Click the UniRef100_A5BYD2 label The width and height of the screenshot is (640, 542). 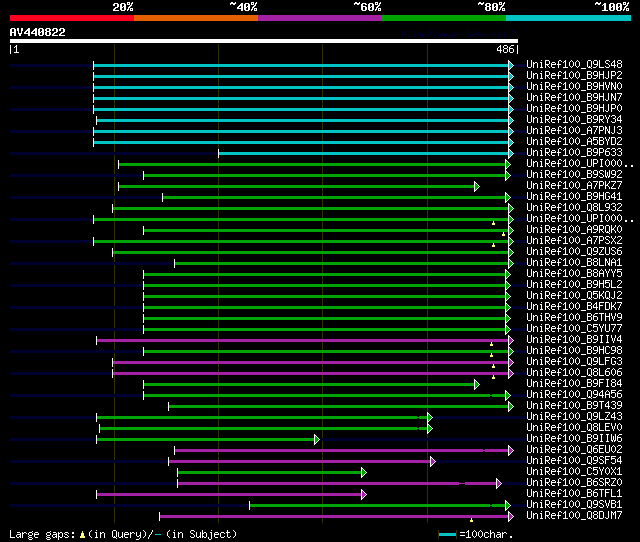pyautogui.click(x=574, y=141)
